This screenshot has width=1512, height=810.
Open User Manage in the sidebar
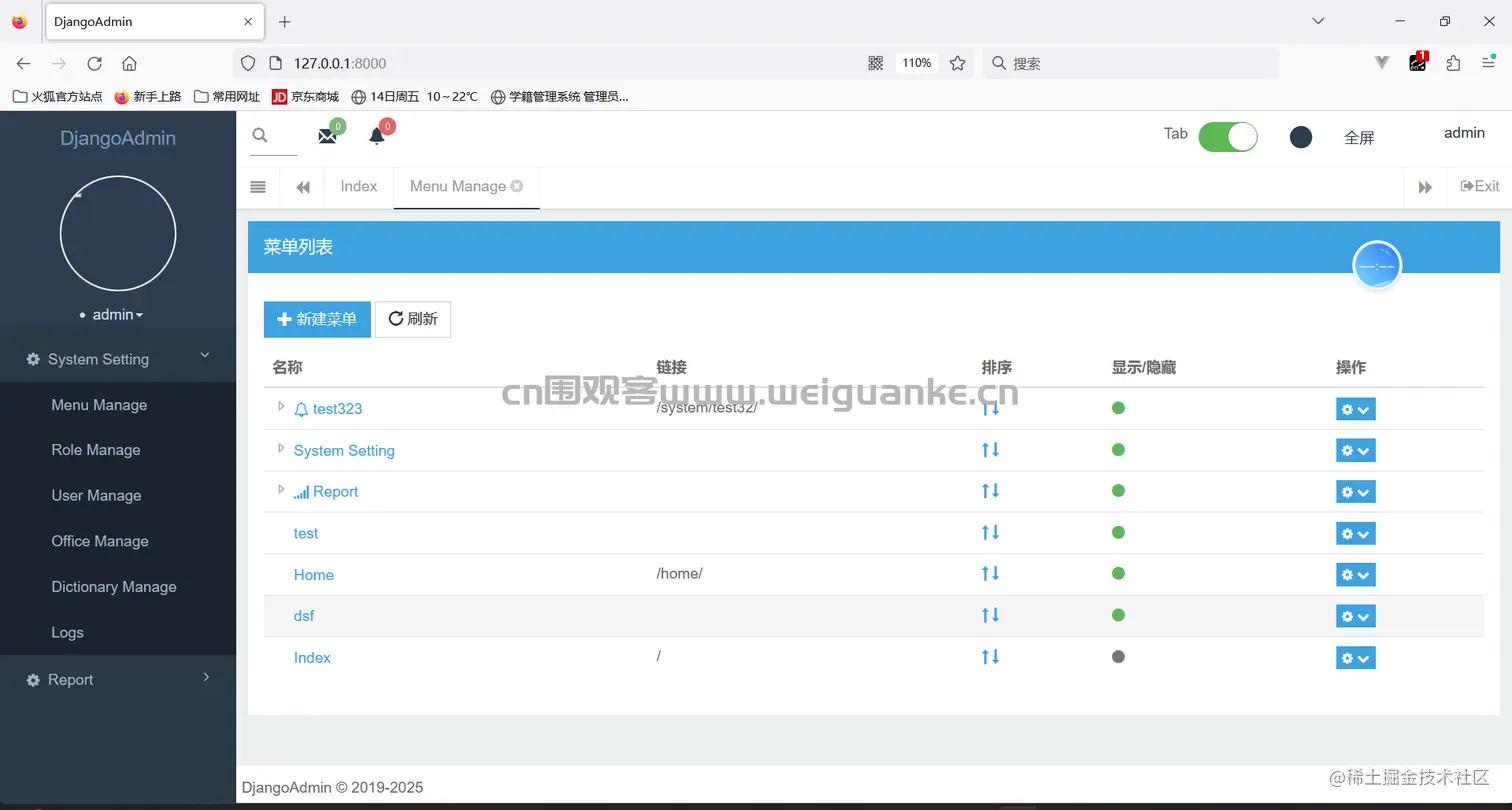96,496
